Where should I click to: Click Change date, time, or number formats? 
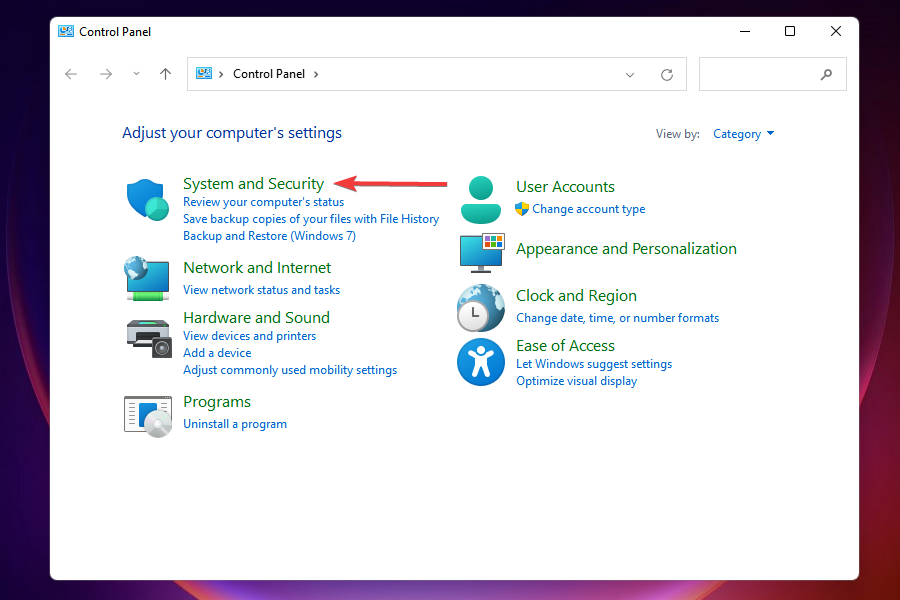(617, 318)
